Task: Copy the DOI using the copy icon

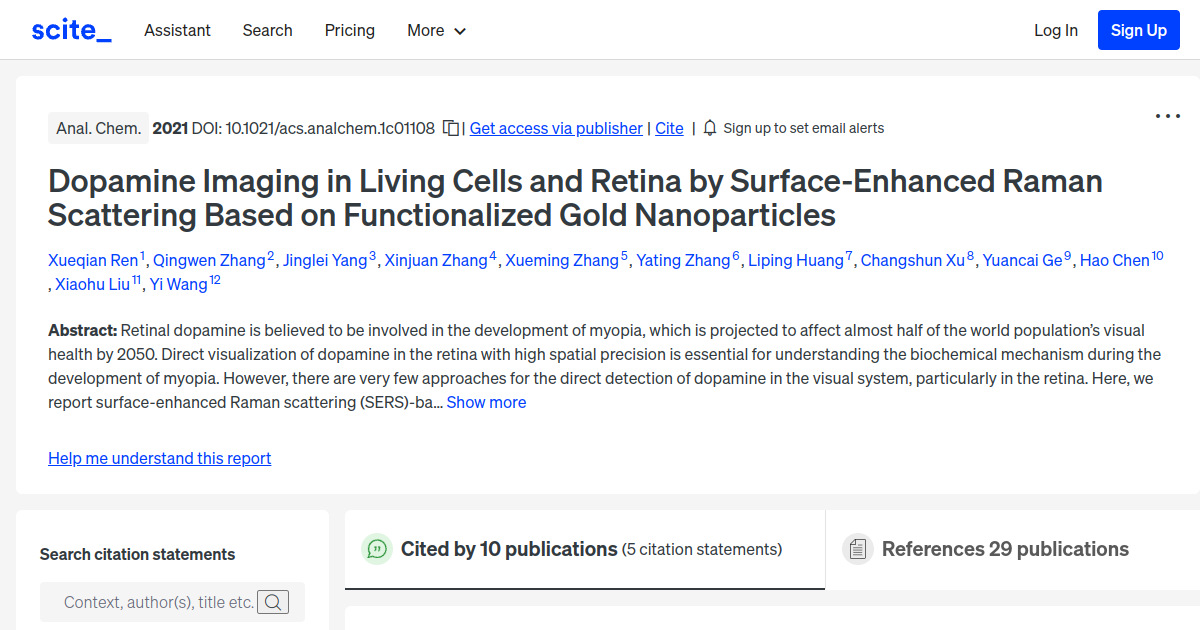Action: 450,128
